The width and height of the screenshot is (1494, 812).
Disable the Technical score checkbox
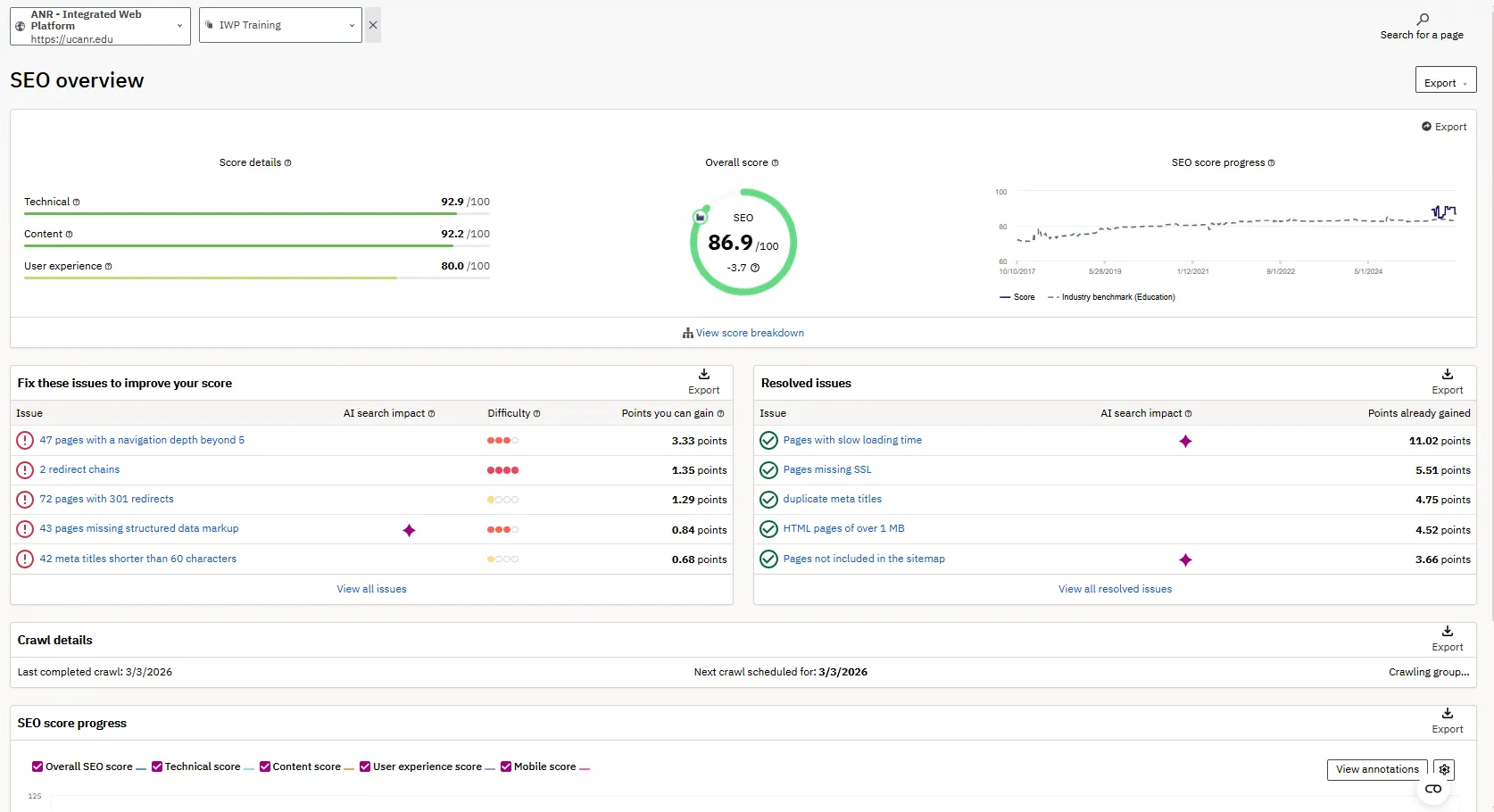[156, 766]
